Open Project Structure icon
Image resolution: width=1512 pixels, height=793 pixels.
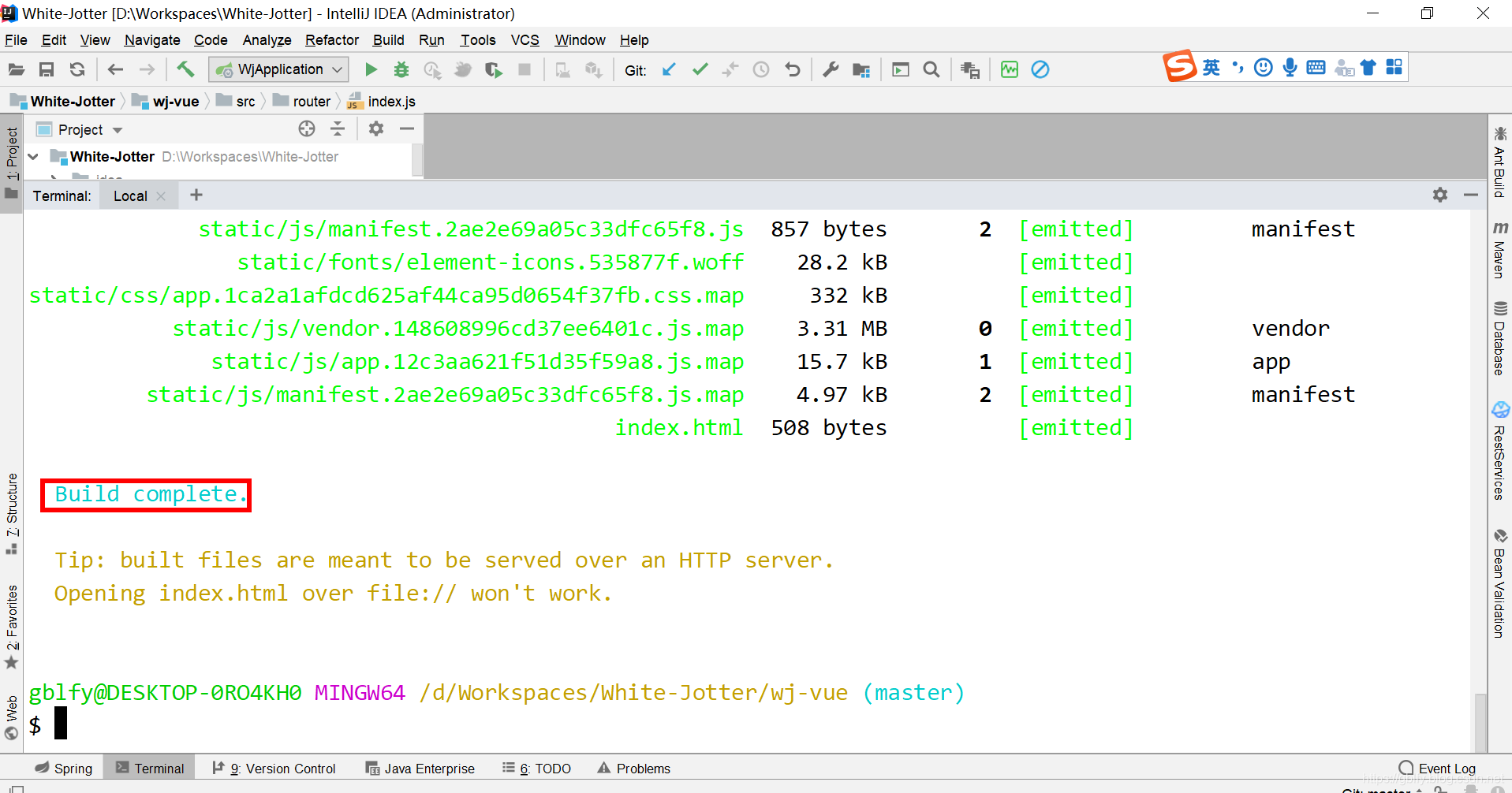pyautogui.click(x=861, y=70)
